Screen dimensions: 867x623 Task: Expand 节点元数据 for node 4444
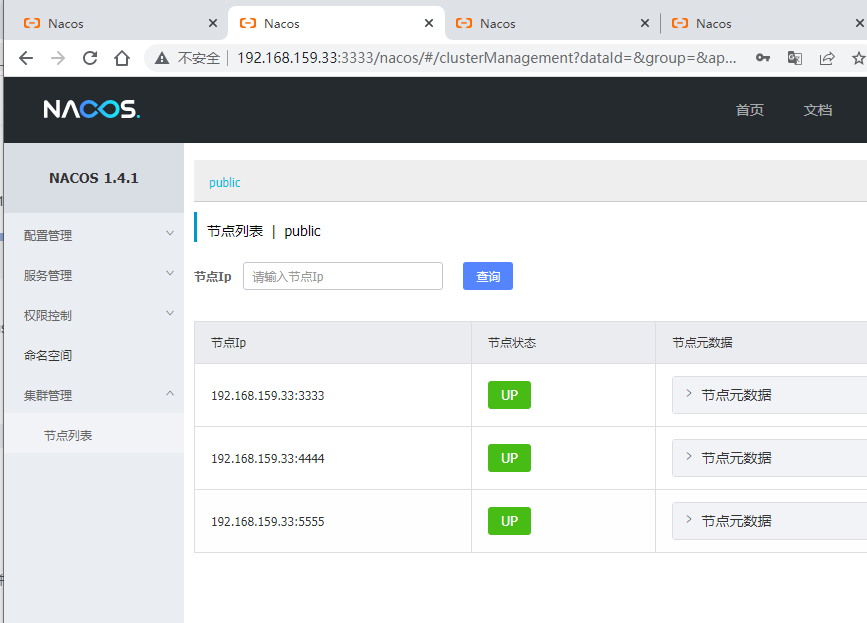coord(769,458)
